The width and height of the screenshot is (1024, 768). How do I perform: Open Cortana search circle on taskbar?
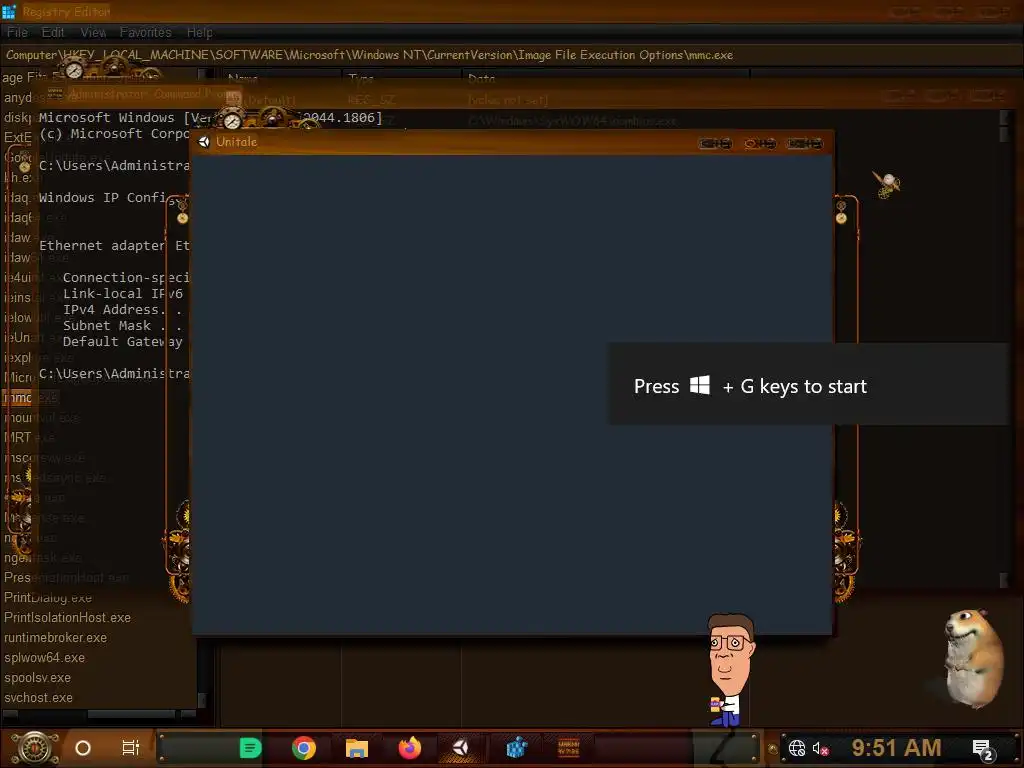click(x=83, y=748)
